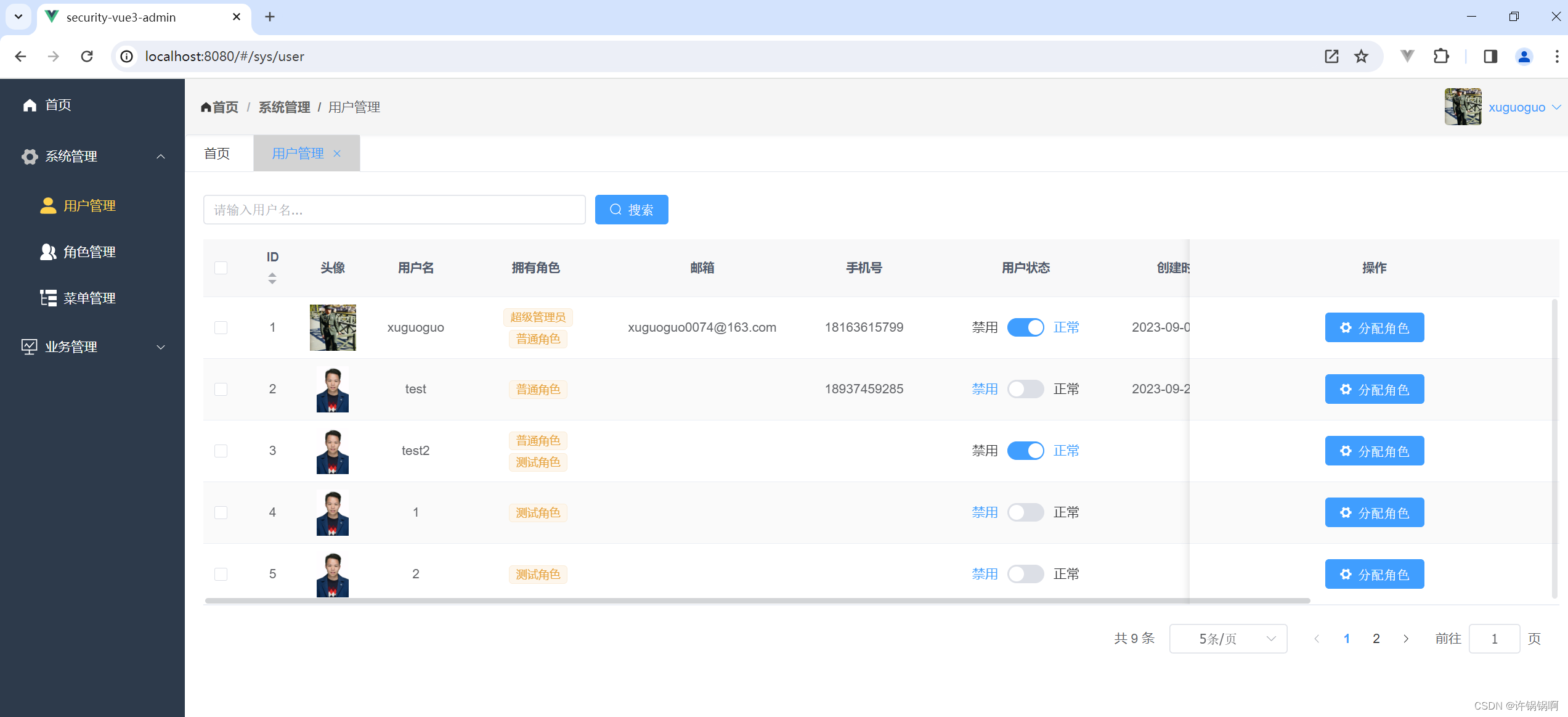Click the horizontal table scrollbar

point(757,600)
